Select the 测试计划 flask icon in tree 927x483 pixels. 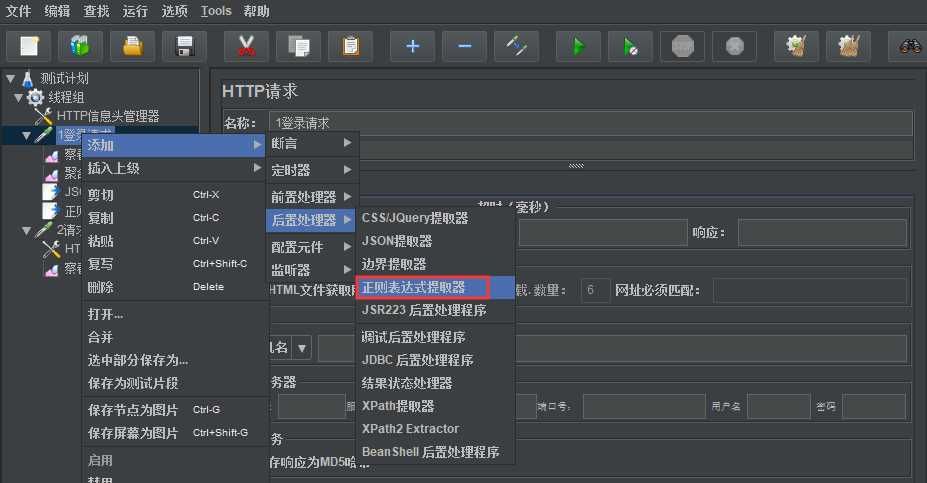28,79
